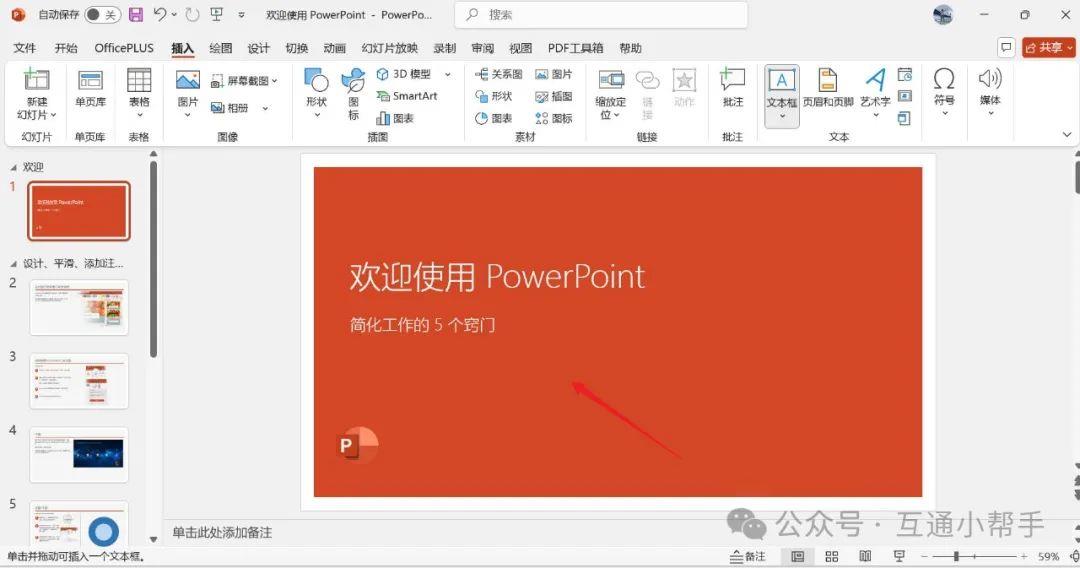Open the 相册 dropdown arrow
Image resolution: width=1080 pixels, height=568 pixels.
tap(265, 108)
